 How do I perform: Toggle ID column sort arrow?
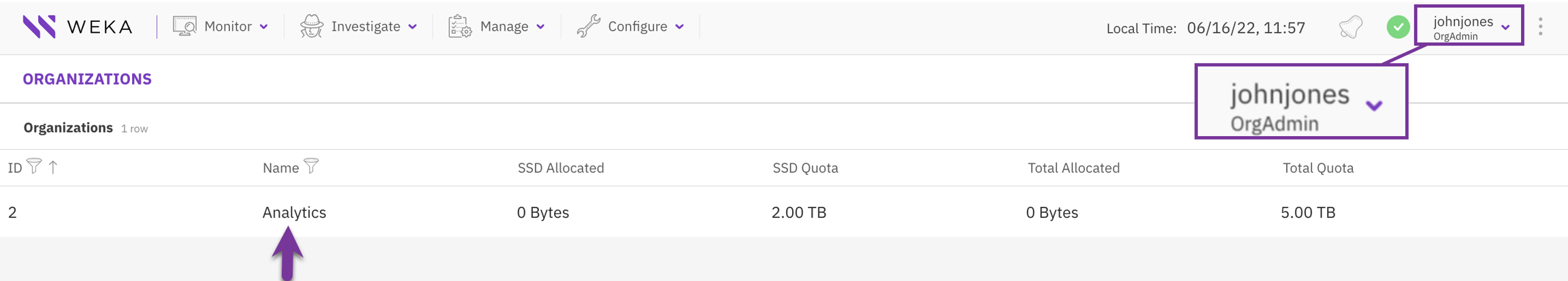[x=53, y=167]
